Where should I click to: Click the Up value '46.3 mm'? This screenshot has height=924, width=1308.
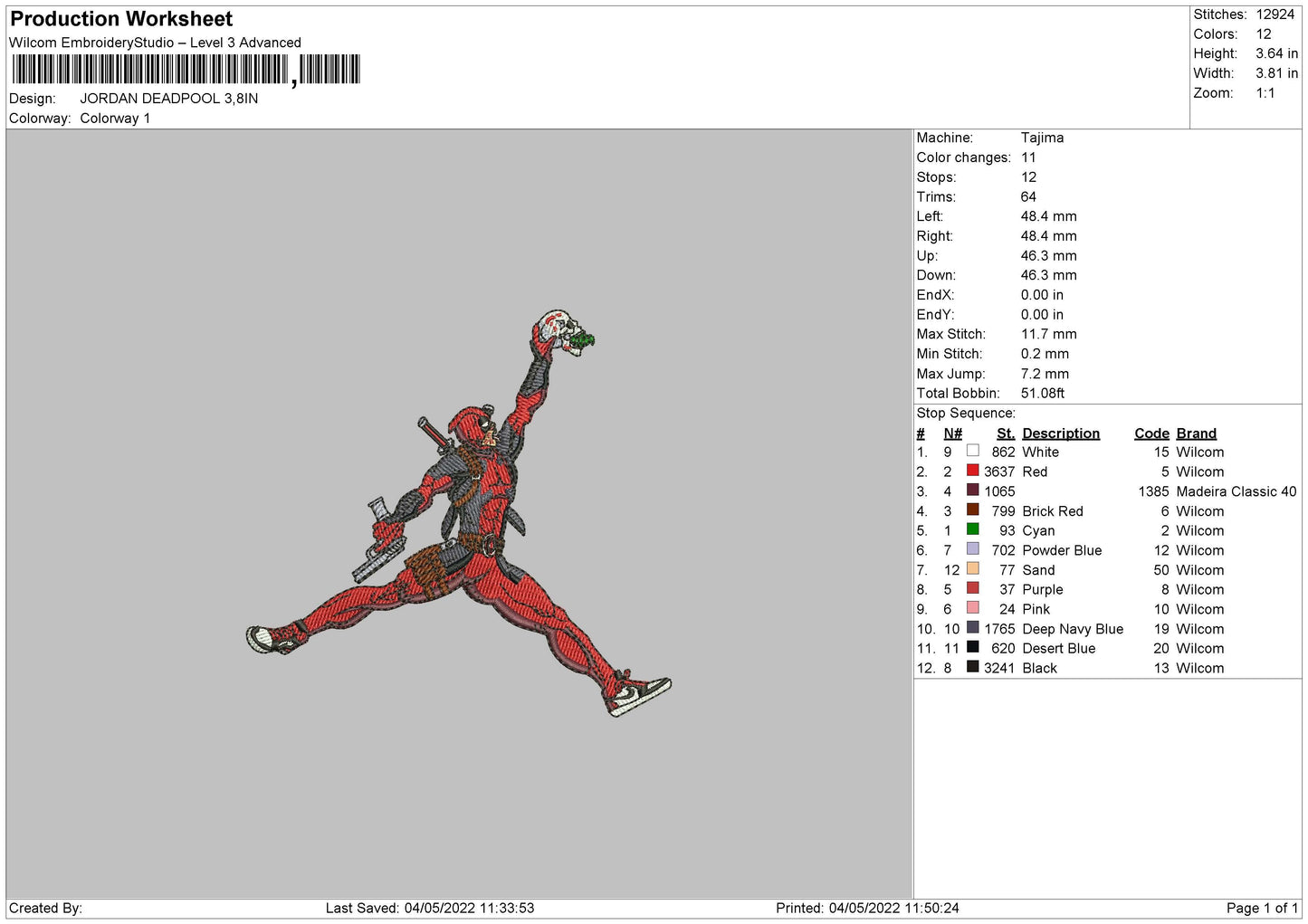[1048, 256]
